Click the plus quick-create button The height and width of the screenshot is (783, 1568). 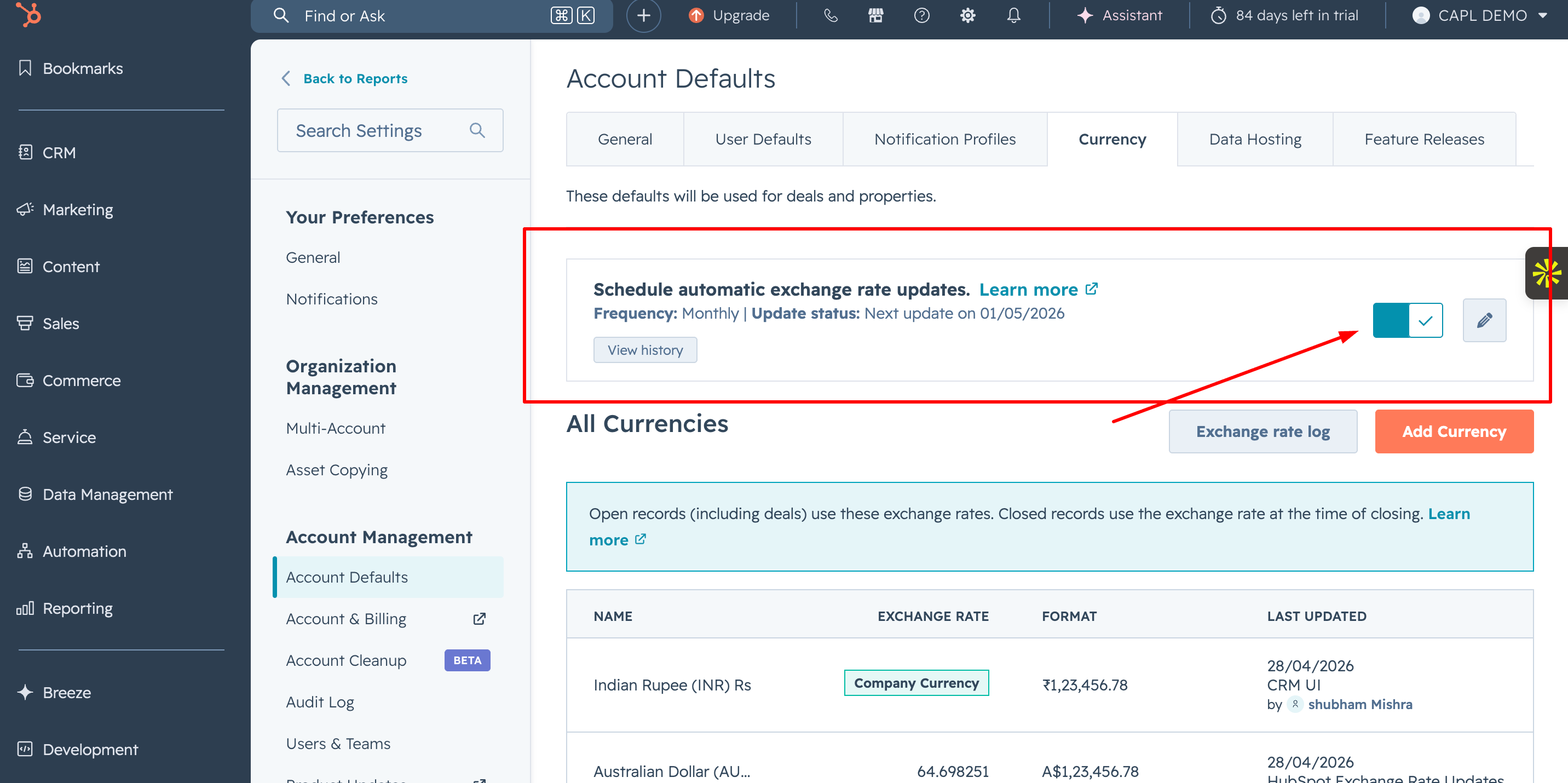643,16
